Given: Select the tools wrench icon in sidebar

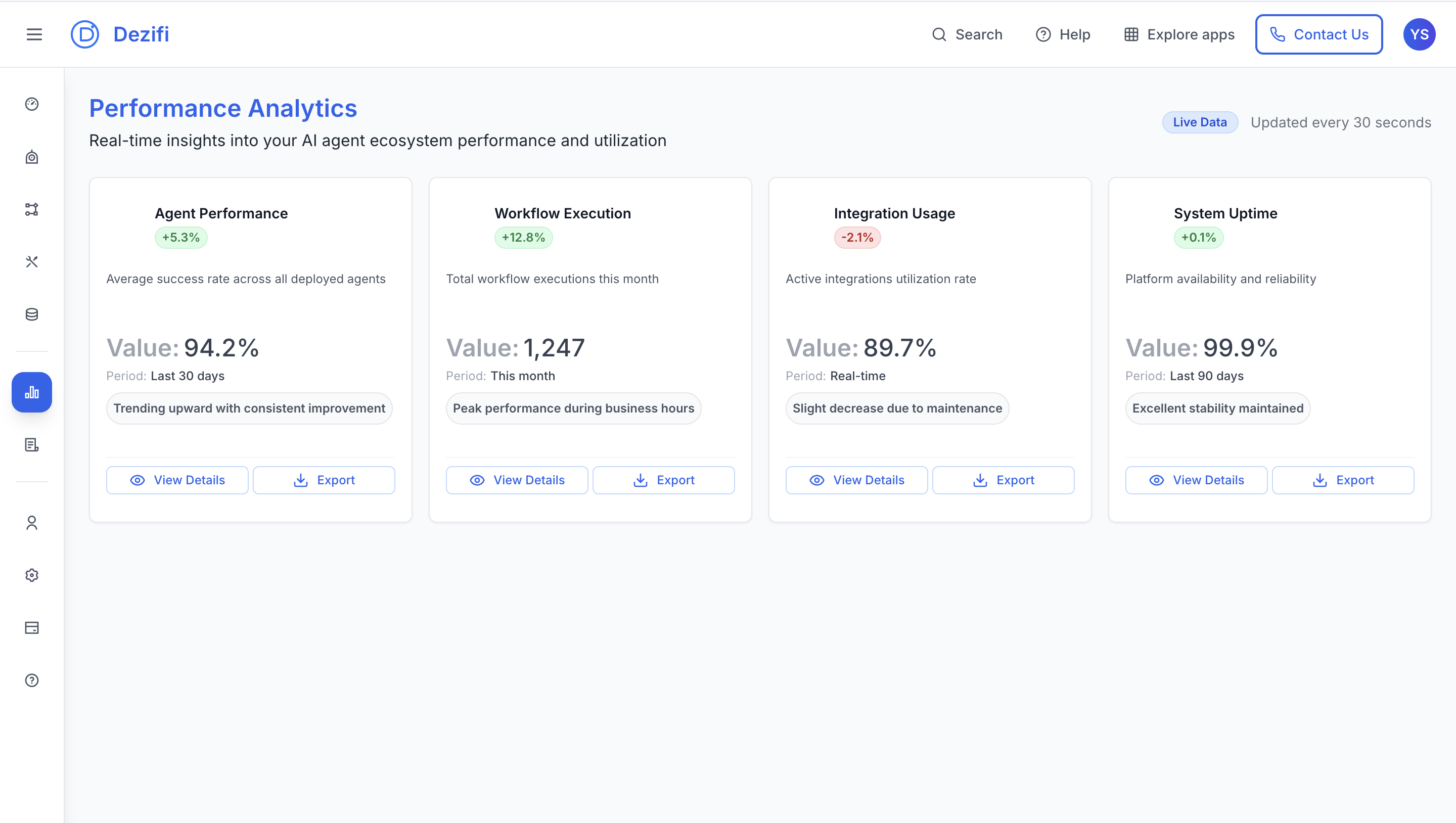Looking at the screenshot, I should [32, 261].
